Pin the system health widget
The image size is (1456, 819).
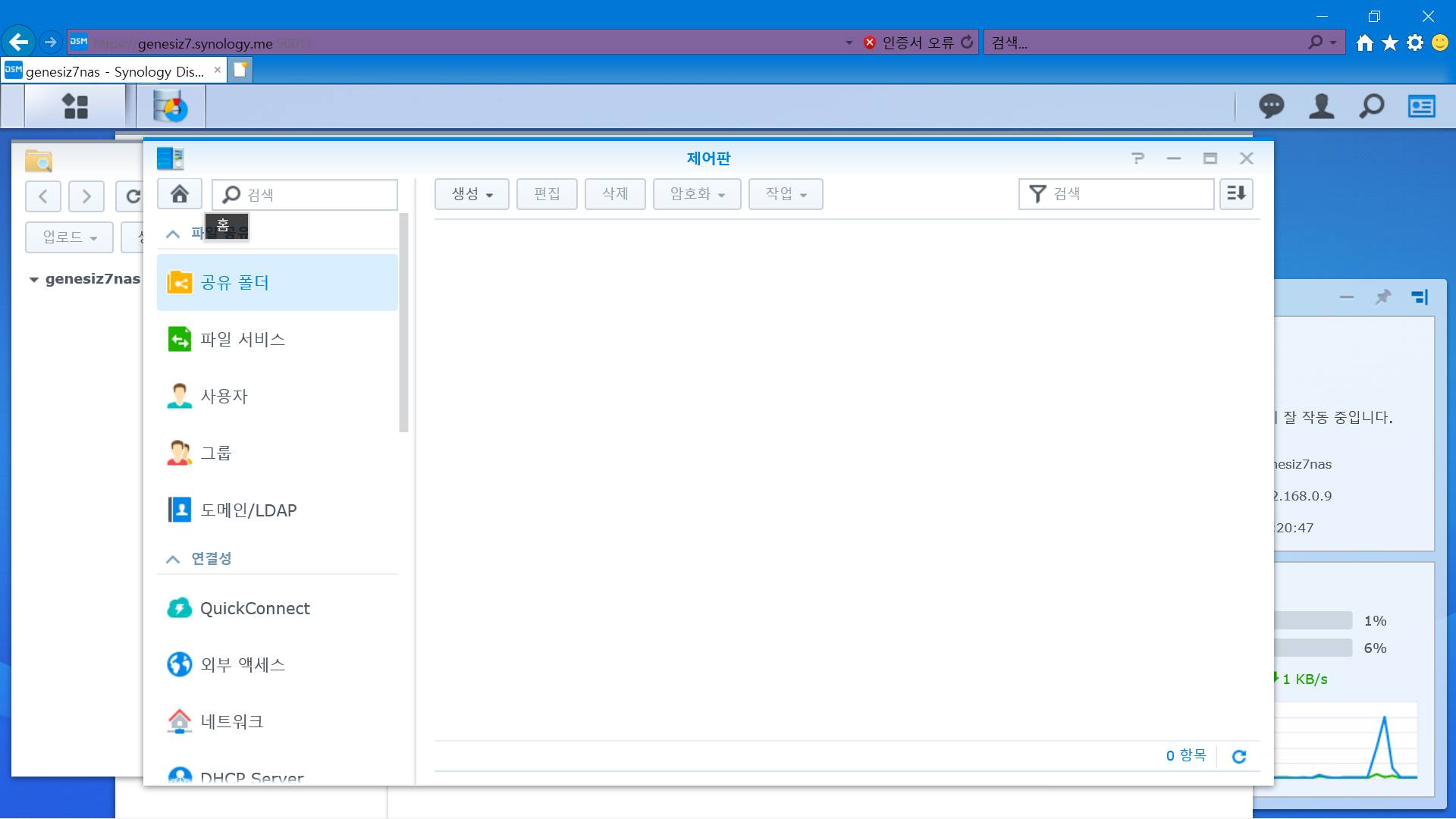(x=1383, y=297)
